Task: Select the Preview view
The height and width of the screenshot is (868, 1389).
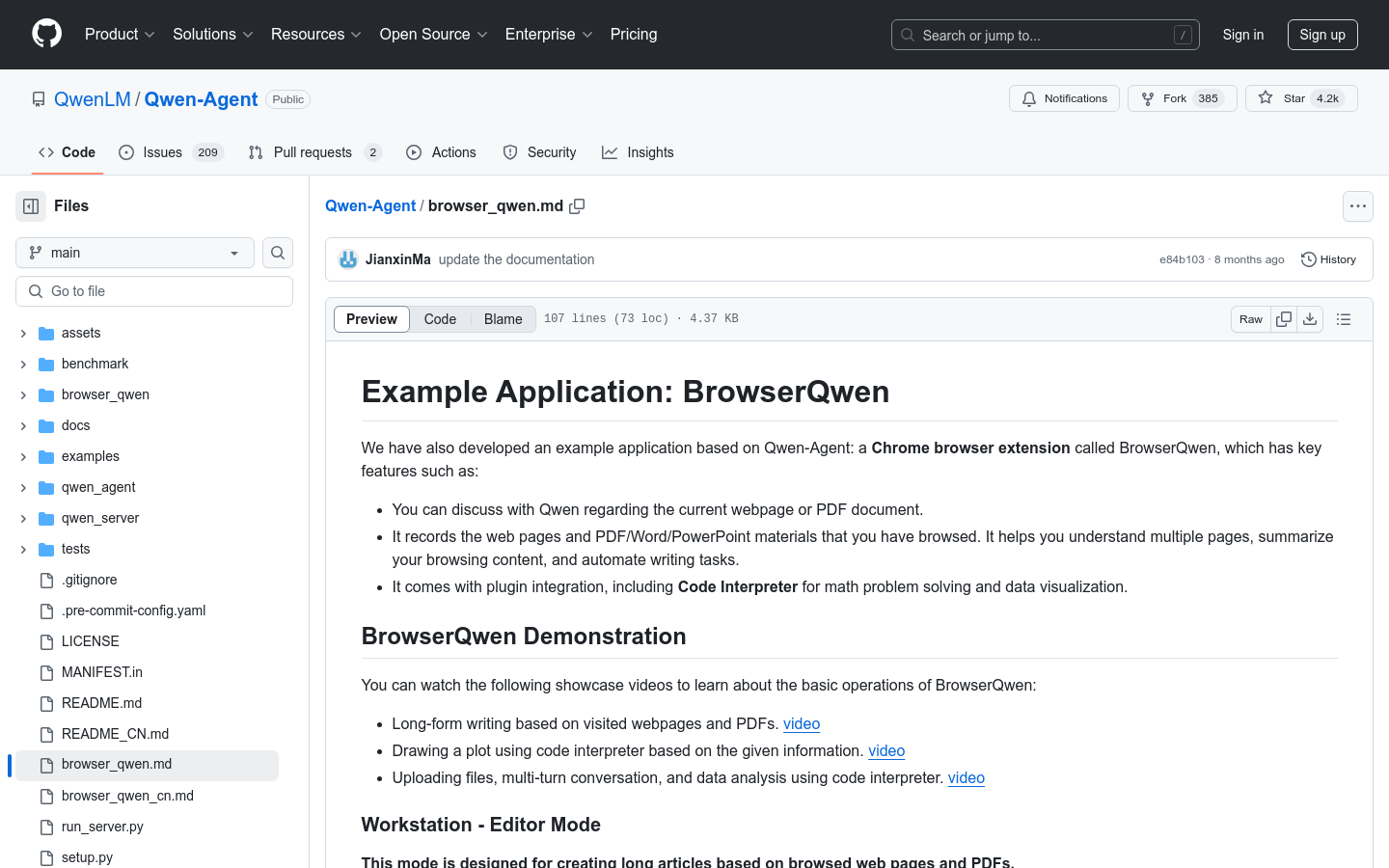Action: (371, 319)
